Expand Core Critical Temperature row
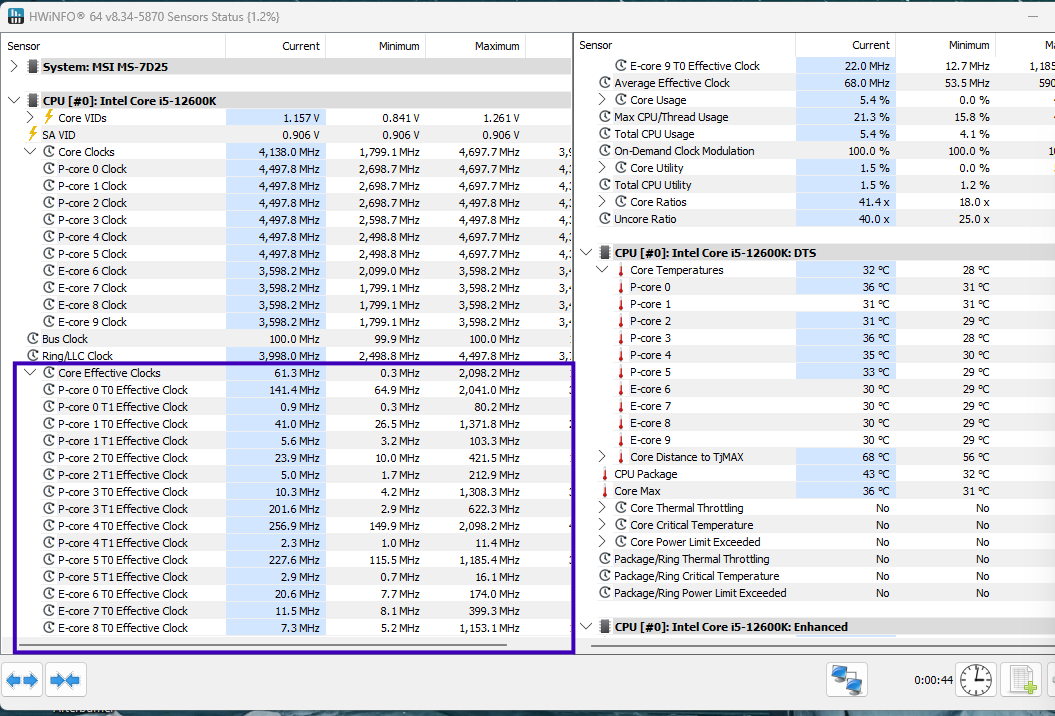 [x=602, y=525]
